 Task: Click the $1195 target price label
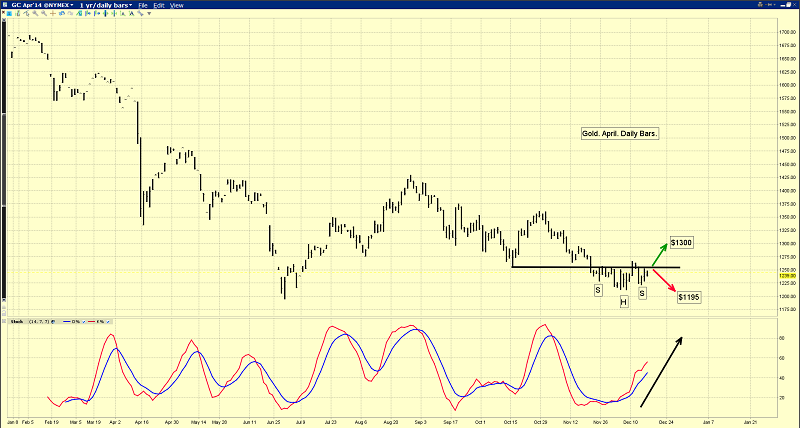689,297
